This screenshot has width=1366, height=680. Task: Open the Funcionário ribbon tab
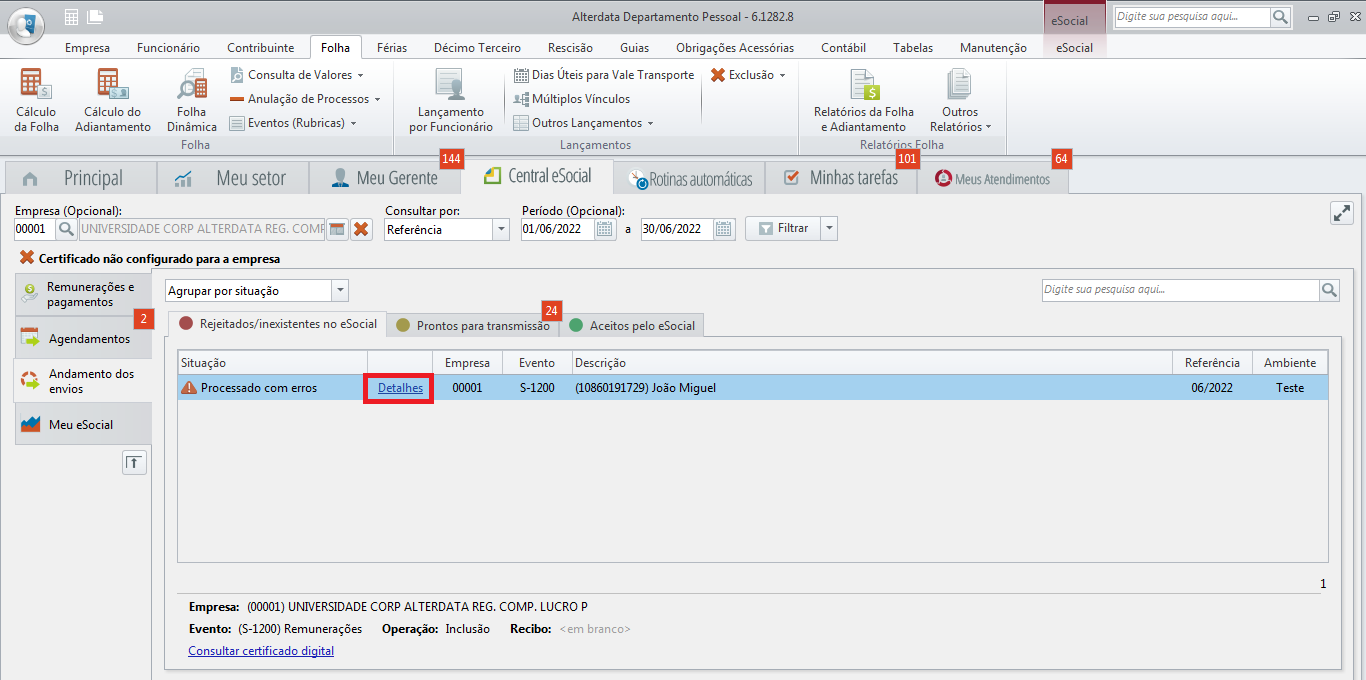click(x=168, y=48)
